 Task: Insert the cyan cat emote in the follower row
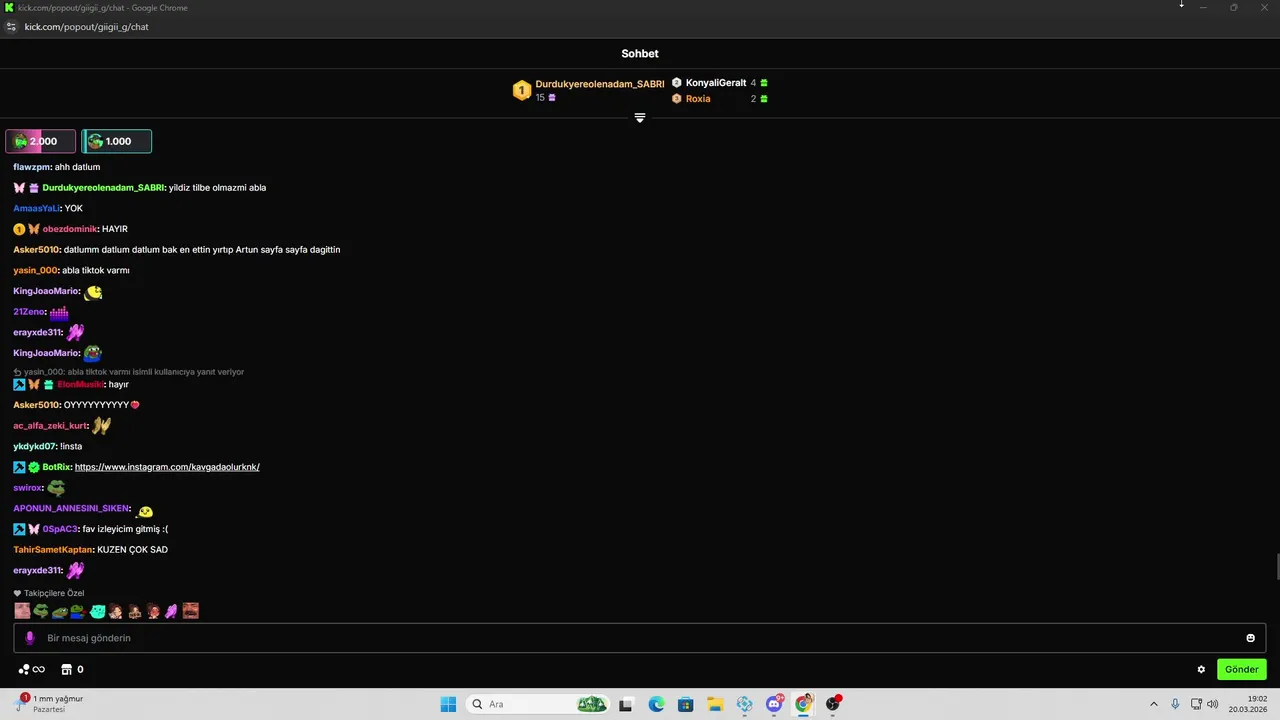(98, 611)
